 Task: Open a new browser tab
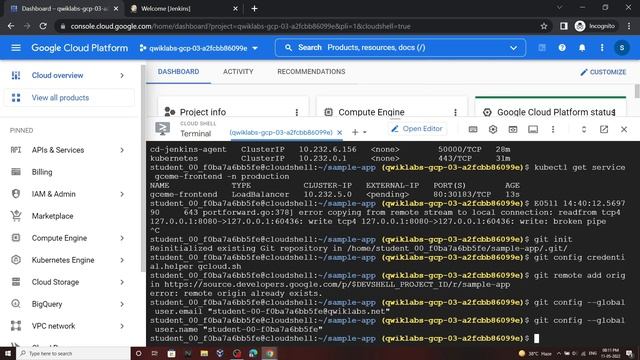pos(254,9)
